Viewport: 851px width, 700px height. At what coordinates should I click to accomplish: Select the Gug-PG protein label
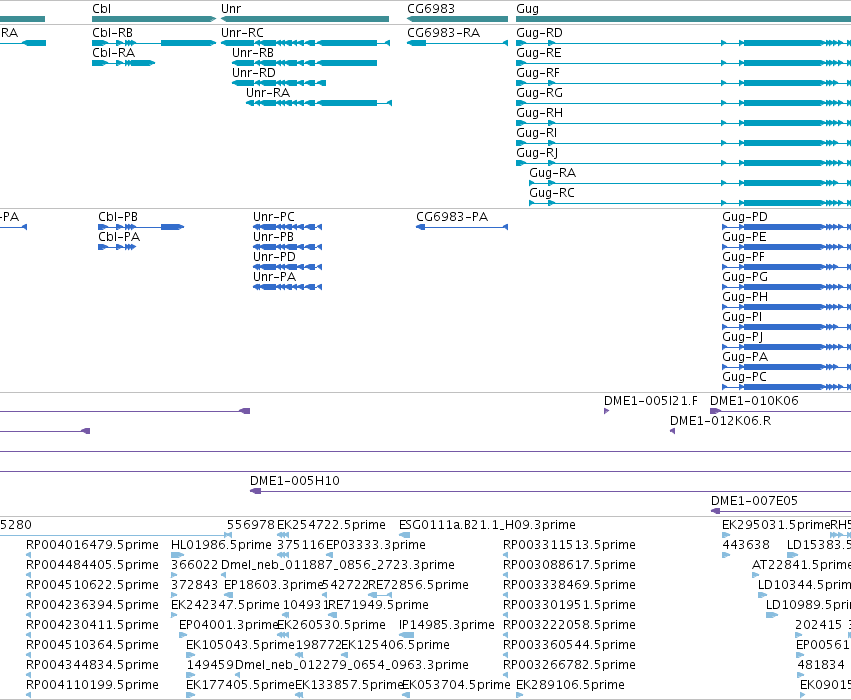(745, 277)
